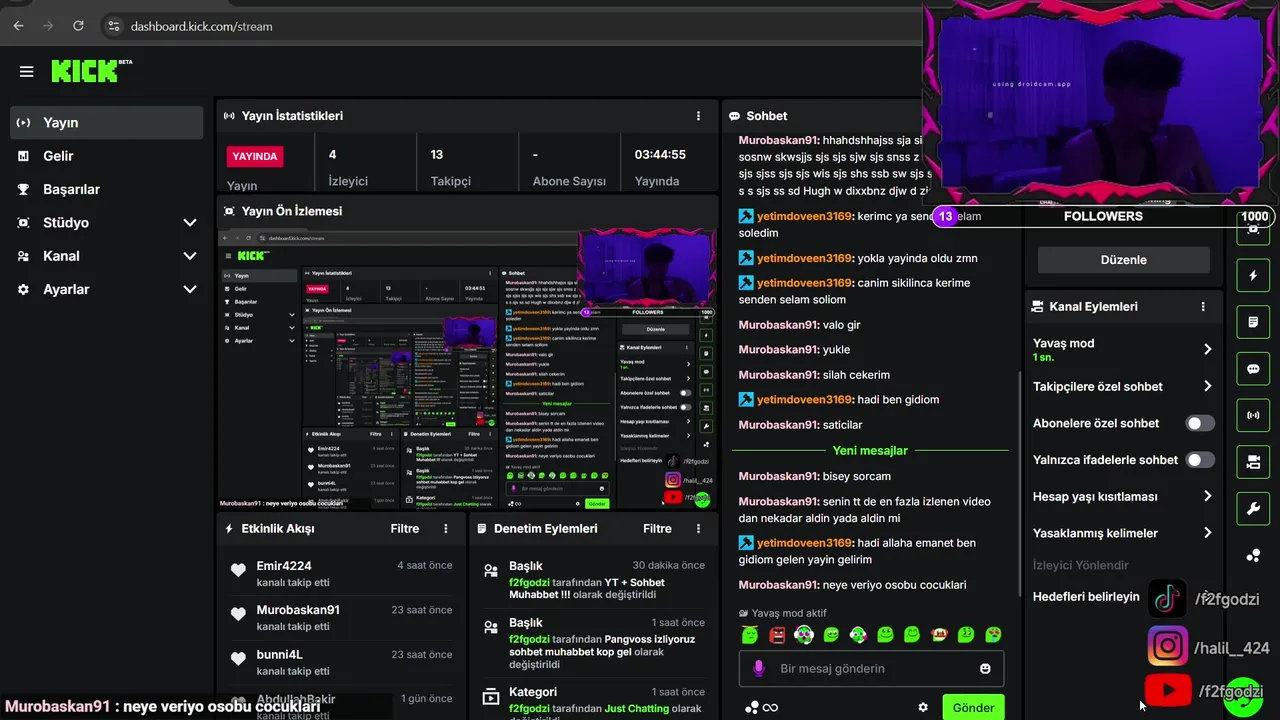Click Murobaskan91 username in 'valo gir' message
Viewport: 1280px width, 720px height.
click(x=779, y=325)
